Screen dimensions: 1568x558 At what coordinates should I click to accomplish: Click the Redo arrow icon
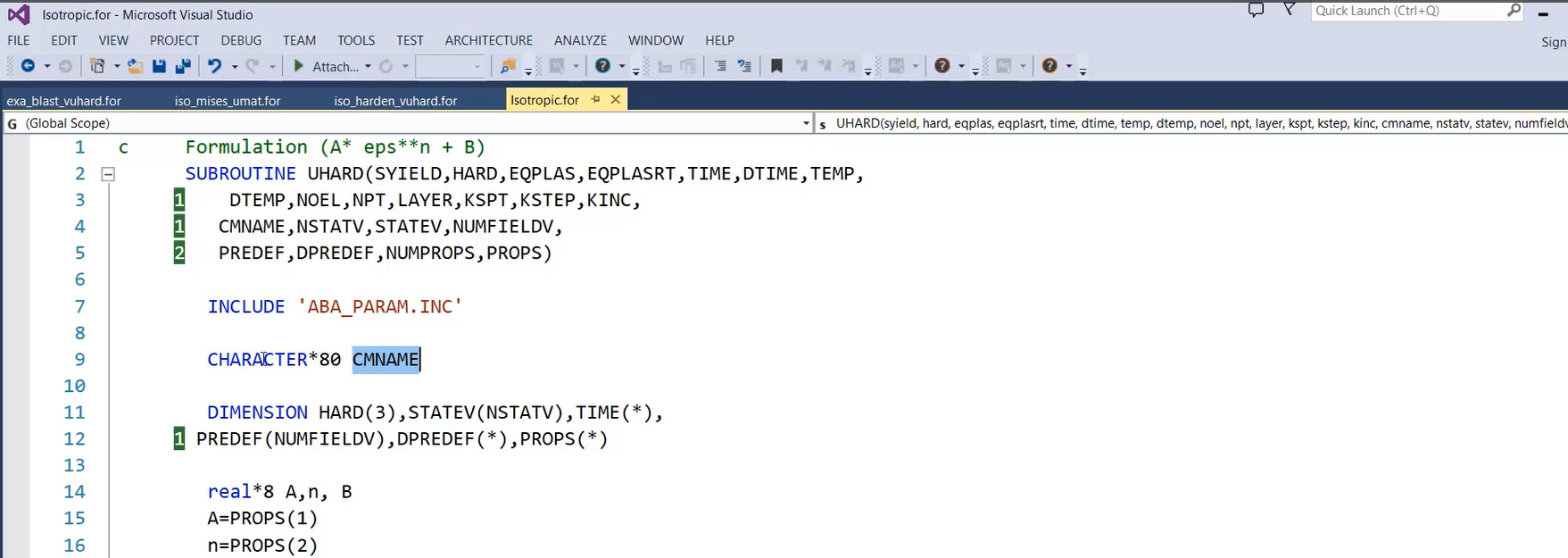coord(253,66)
